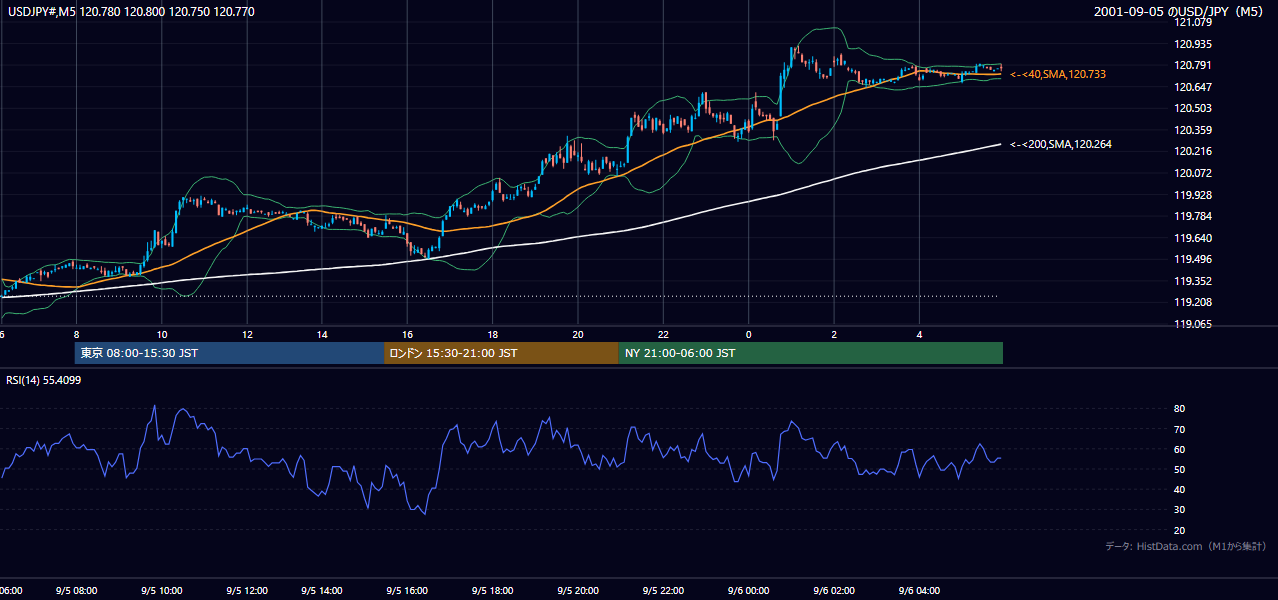Click the orange 40 SMA label 120.733

1058,74
